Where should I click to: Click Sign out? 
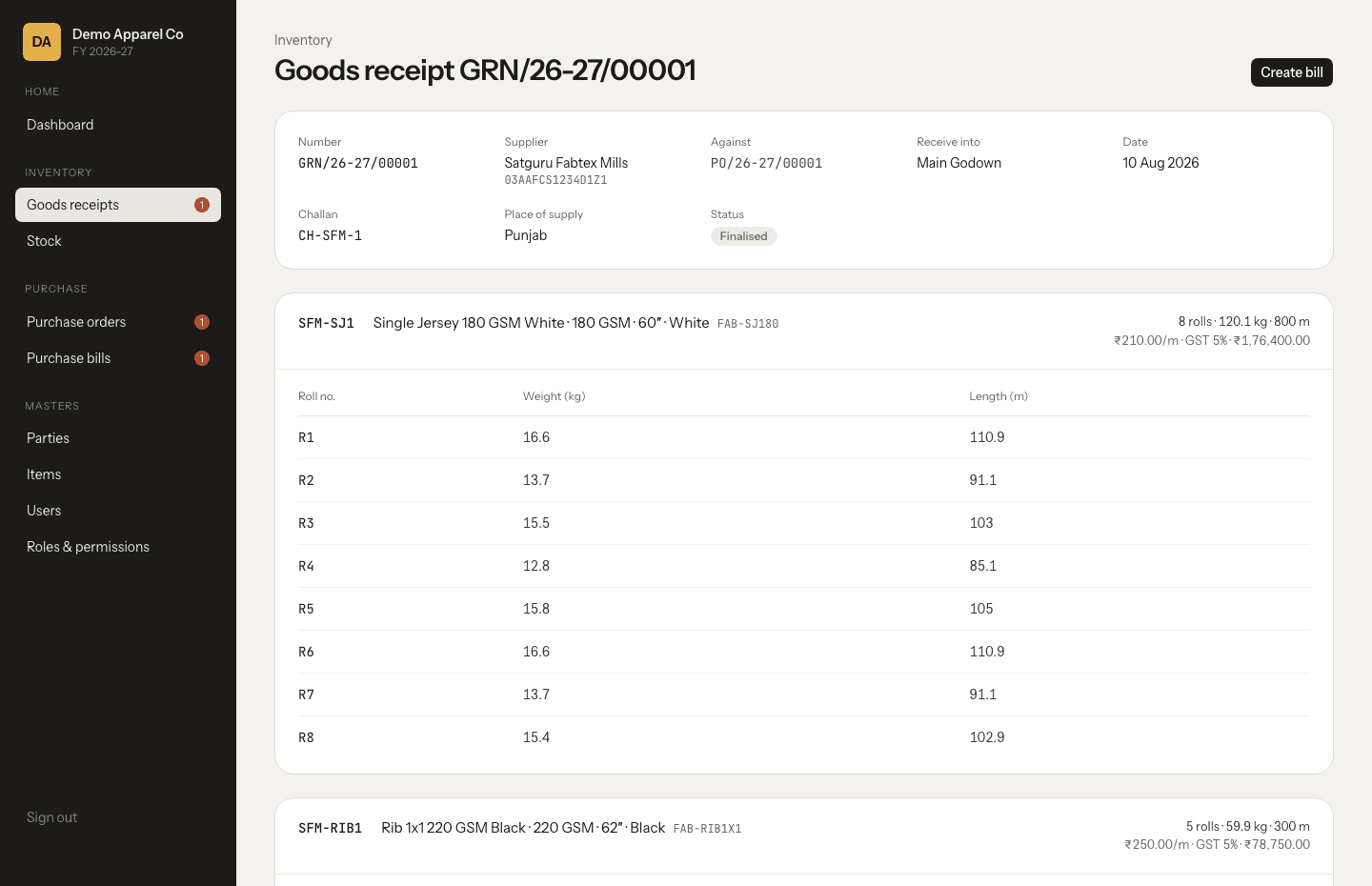(x=52, y=817)
